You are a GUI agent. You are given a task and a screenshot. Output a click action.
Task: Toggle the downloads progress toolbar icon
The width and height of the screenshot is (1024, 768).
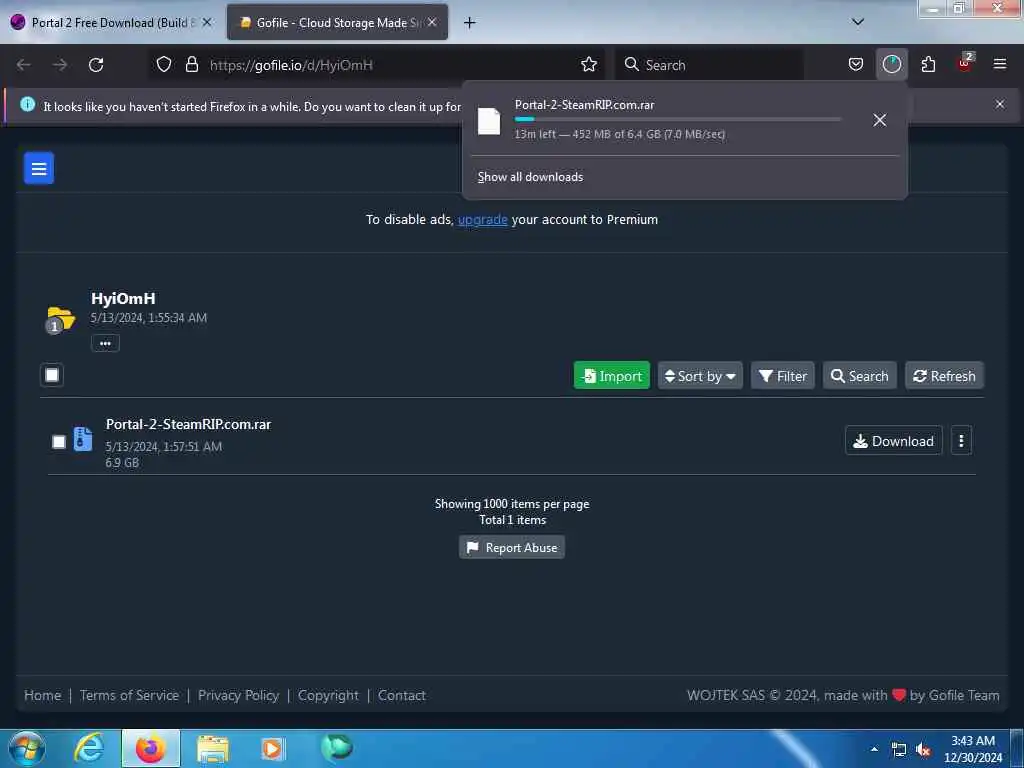[x=891, y=65]
